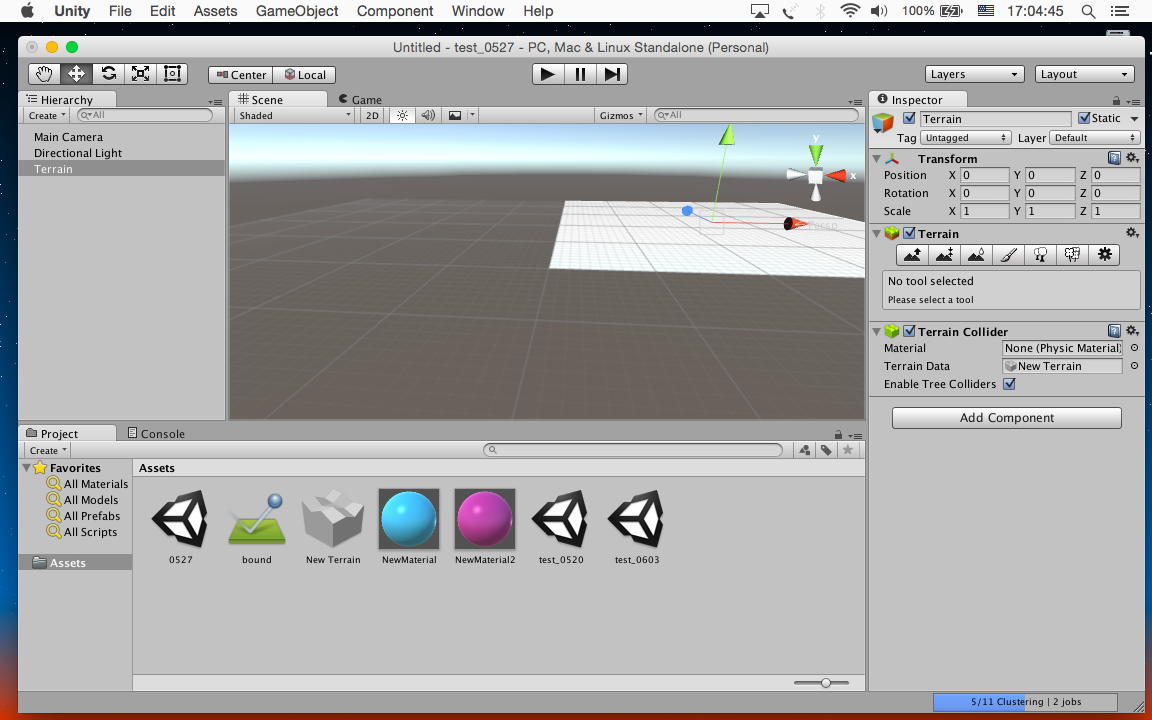The height and width of the screenshot is (720, 1152).
Task: Toggle Terrain component enabled checkbox
Action: coord(910,233)
